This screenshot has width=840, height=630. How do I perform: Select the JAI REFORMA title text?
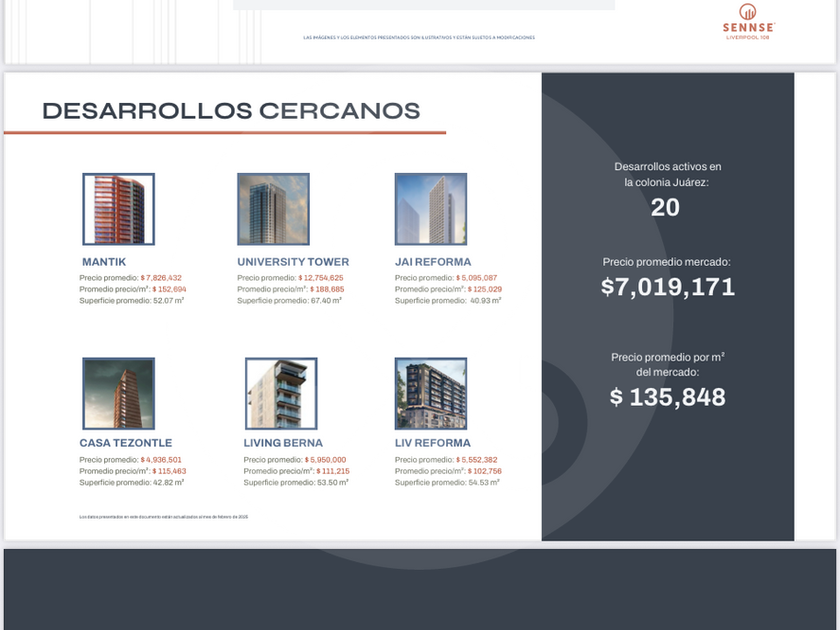[433, 262]
